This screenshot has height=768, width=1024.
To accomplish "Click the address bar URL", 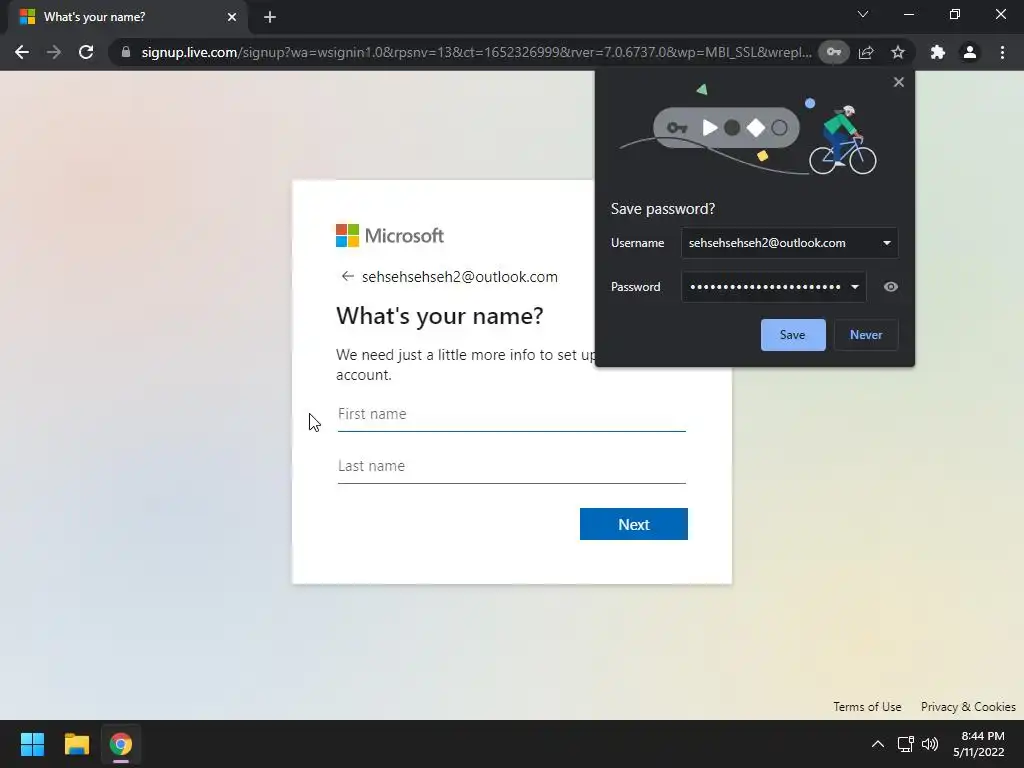I will (476, 52).
